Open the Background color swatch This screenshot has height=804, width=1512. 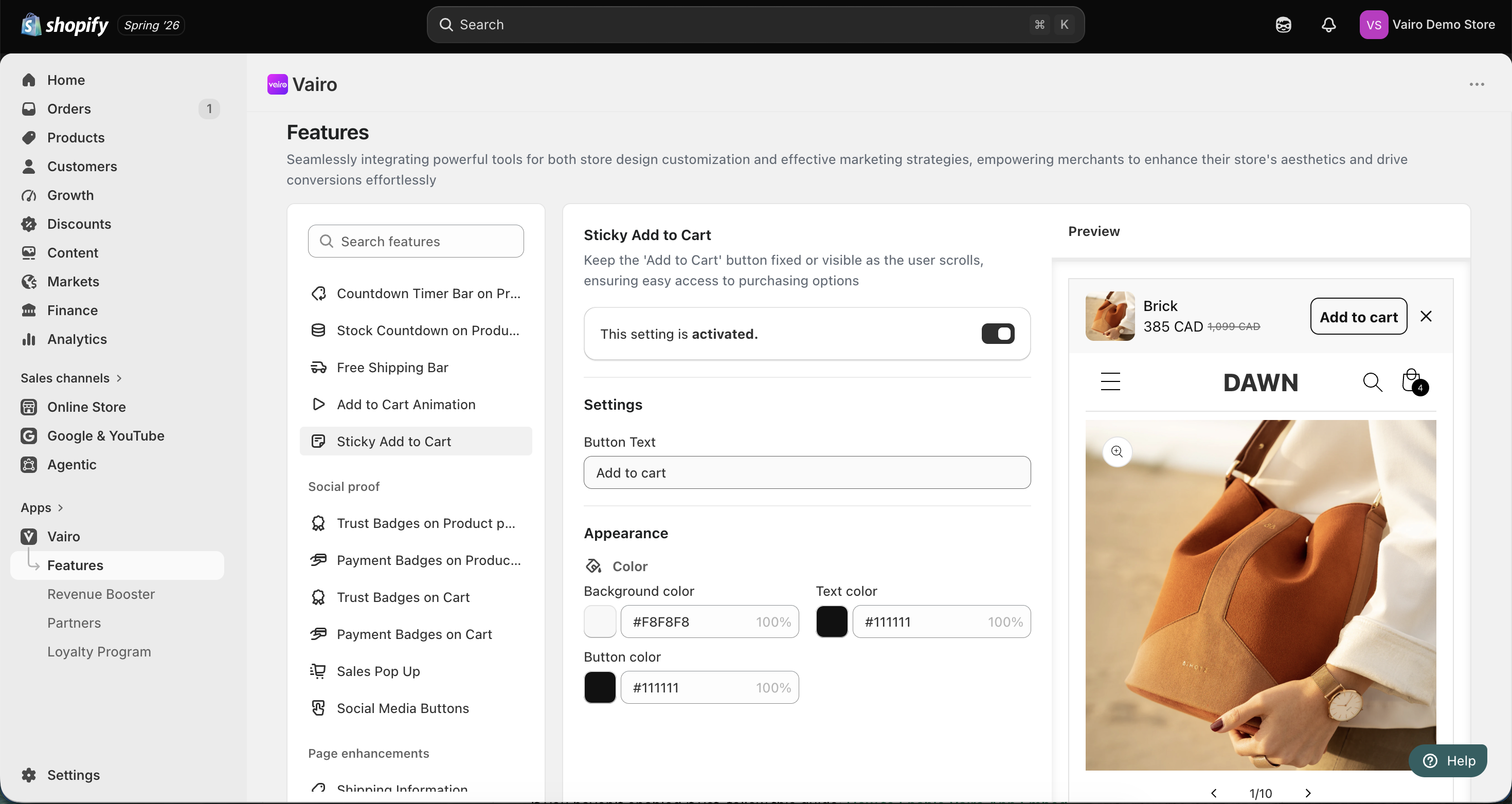coord(599,622)
